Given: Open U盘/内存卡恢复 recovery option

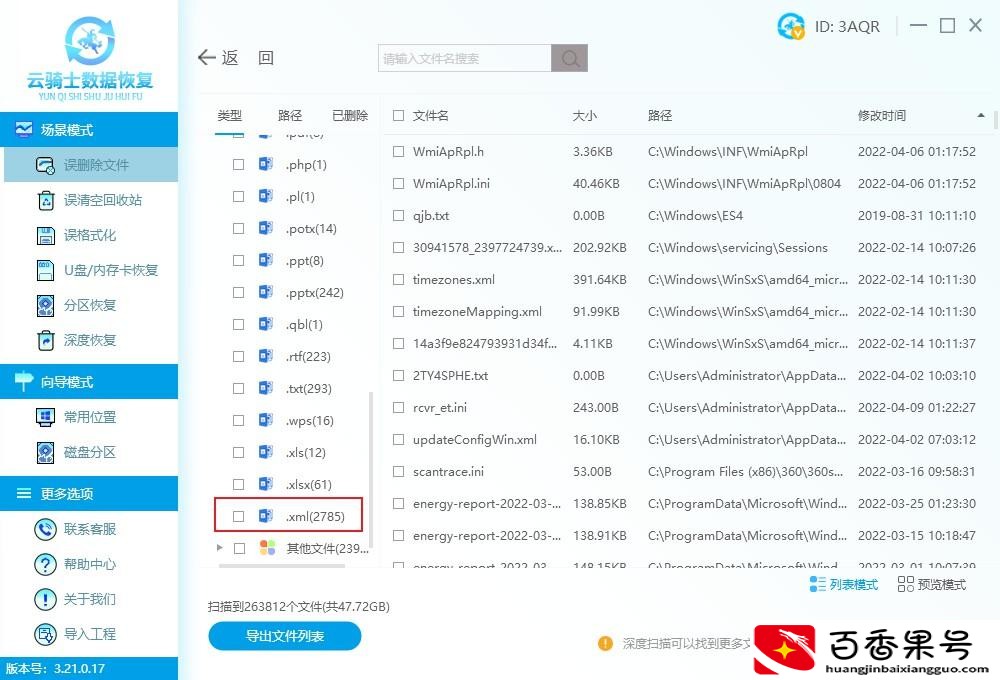Looking at the screenshot, I should pyautogui.click(x=97, y=270).
